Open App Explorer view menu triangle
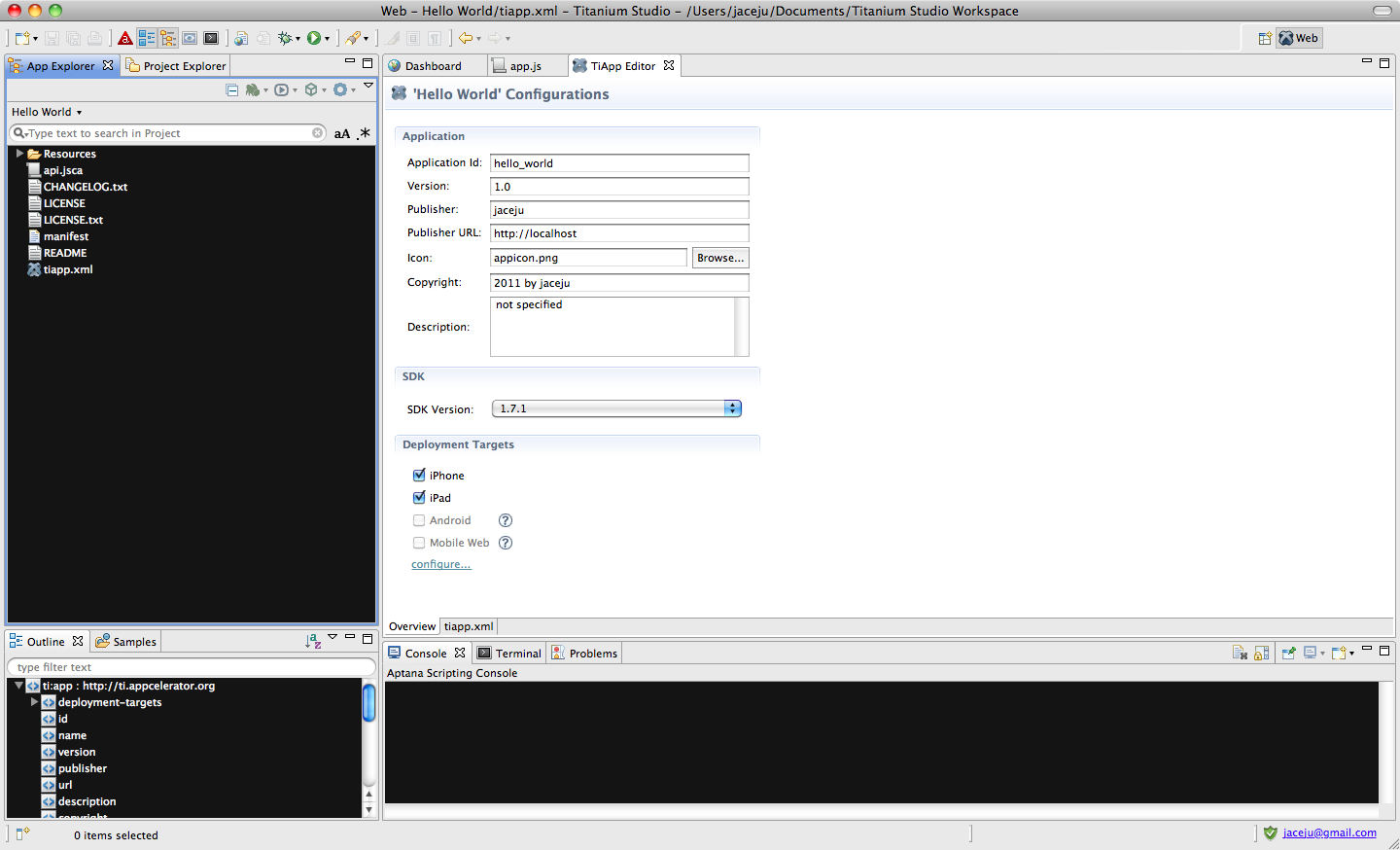This screenshot has width=1400, height=850. pyautogui.click(x=368, y=86)
